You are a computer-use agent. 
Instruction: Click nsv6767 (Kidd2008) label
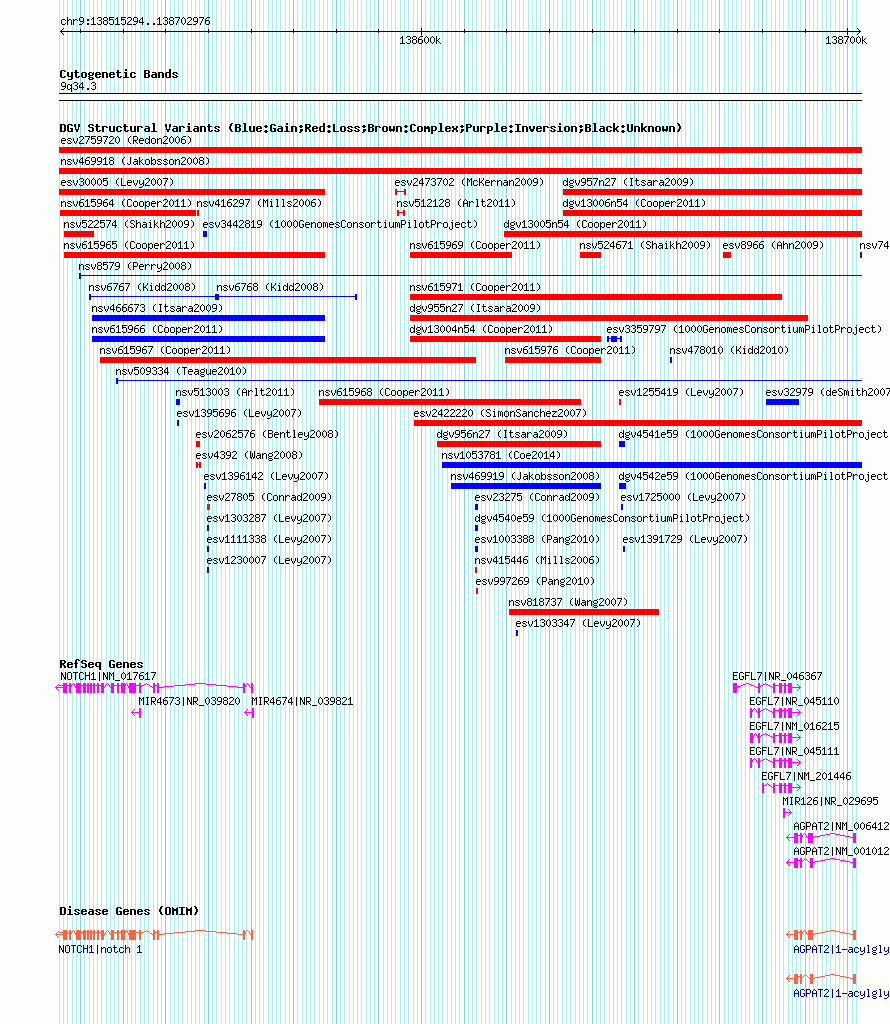(x=142, y=287)
